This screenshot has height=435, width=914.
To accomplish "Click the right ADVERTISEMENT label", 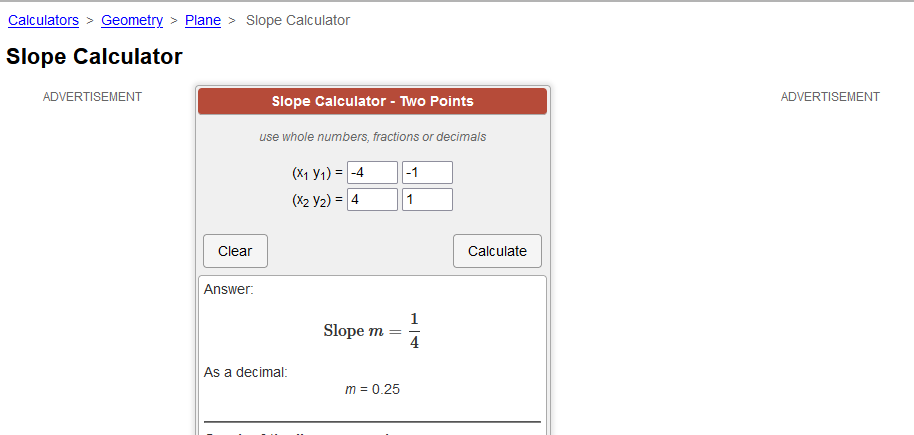I will click(830, 97).
